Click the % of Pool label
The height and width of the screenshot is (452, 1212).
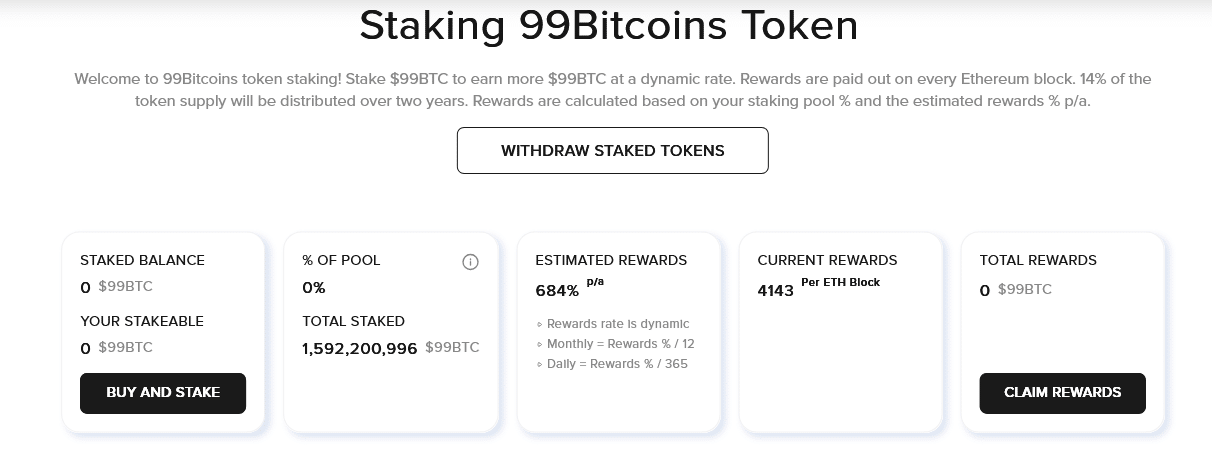341,260
